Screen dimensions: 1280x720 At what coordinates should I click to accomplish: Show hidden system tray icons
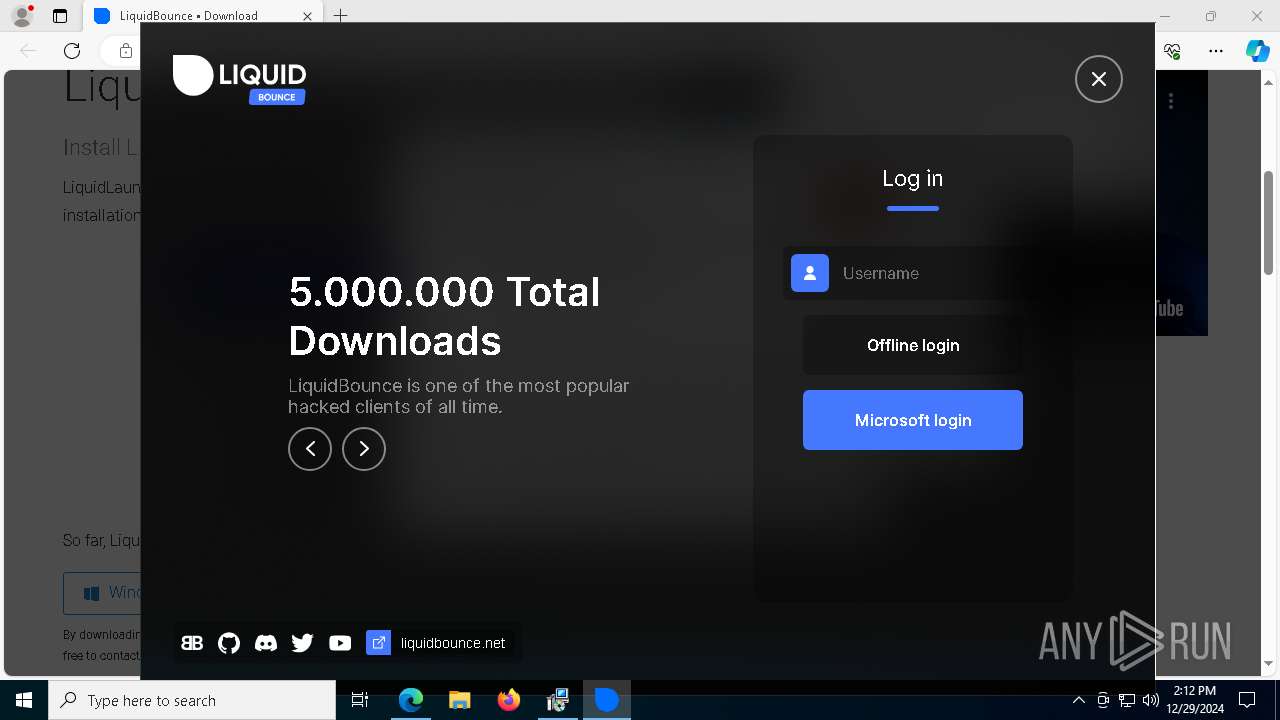click(1078, 700)
